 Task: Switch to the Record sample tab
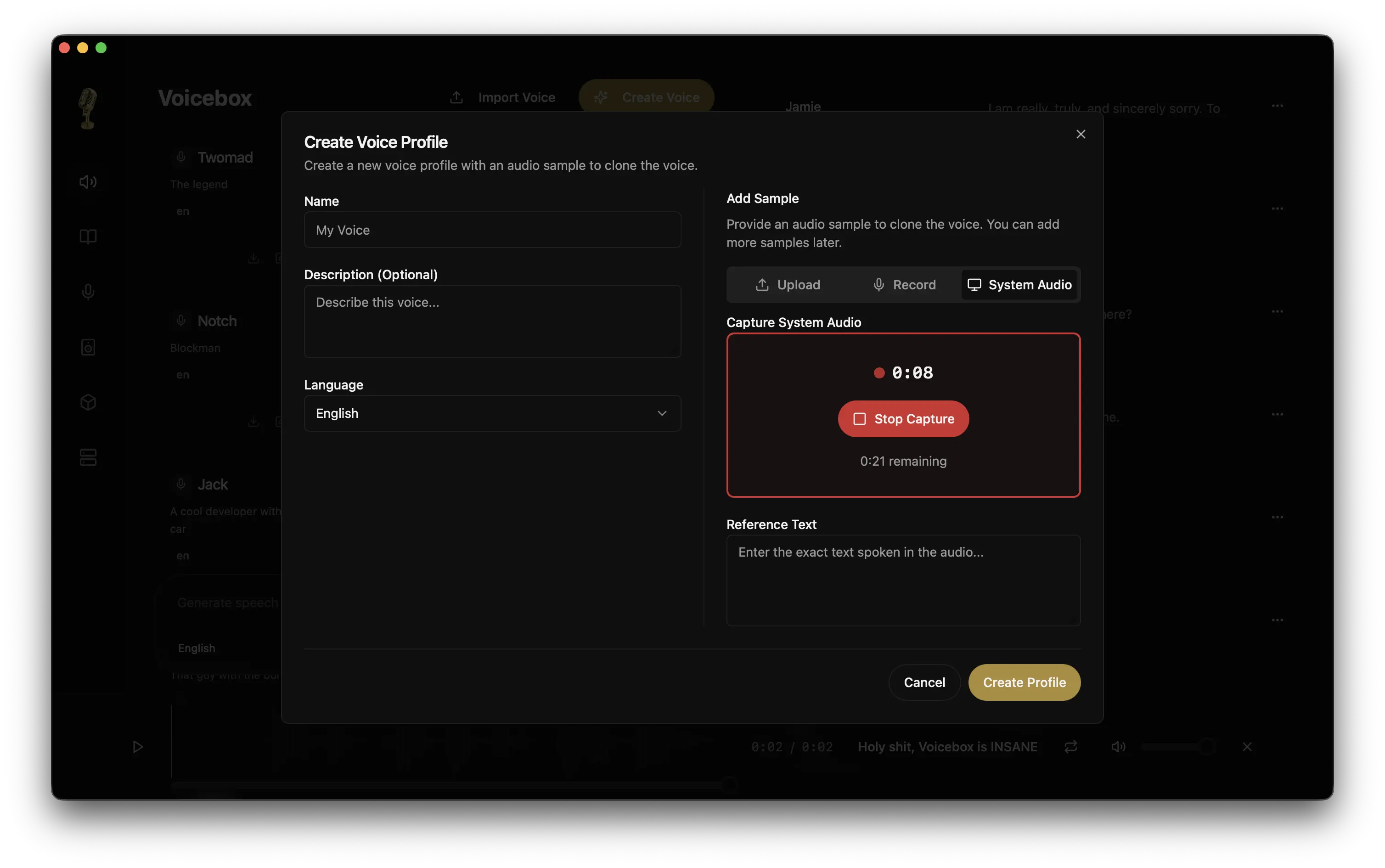(x=904, y=285)
